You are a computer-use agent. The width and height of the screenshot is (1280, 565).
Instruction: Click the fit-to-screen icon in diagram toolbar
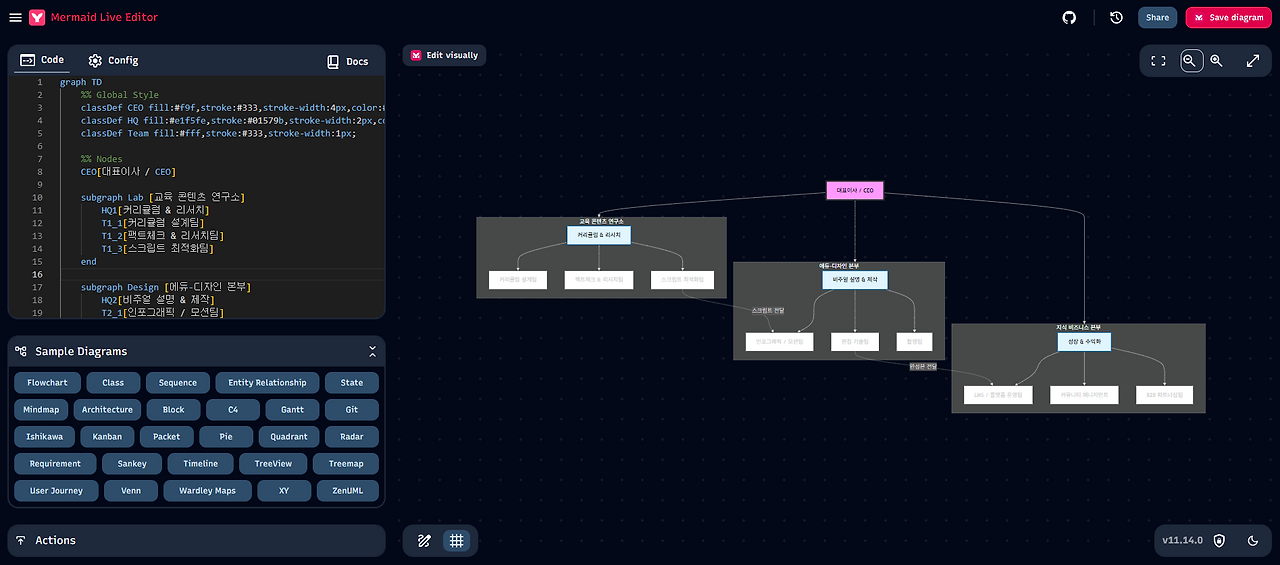click(1158, 61)
